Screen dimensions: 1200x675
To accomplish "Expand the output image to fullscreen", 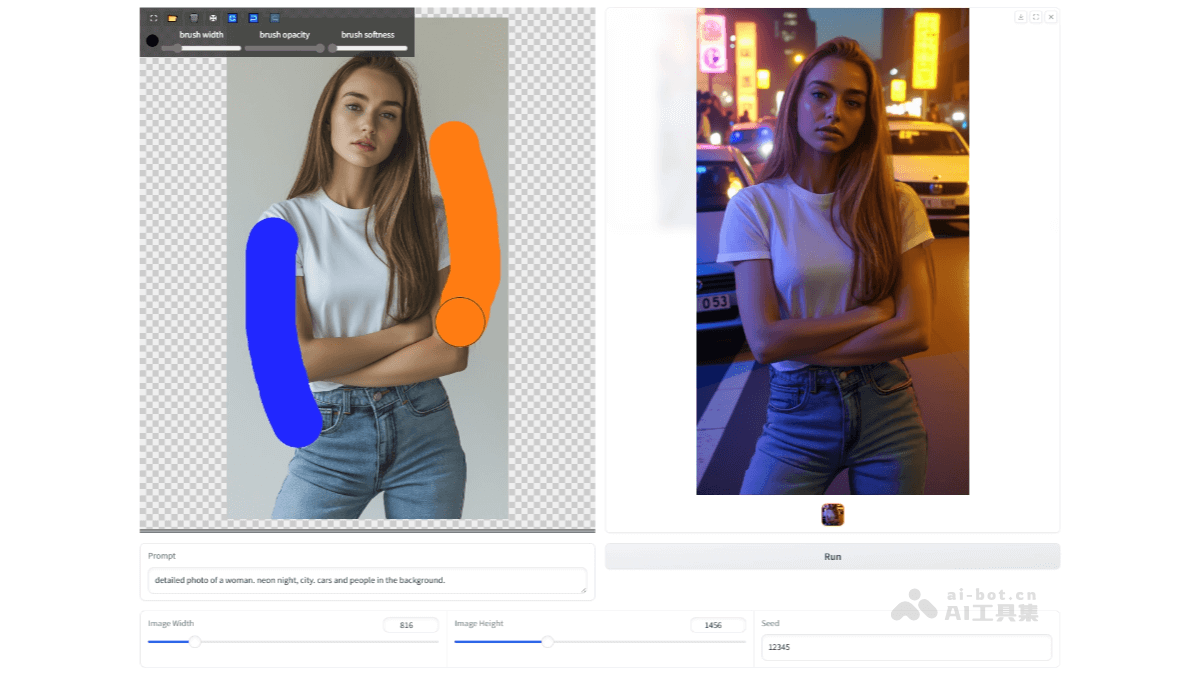I will (1036, 17).
